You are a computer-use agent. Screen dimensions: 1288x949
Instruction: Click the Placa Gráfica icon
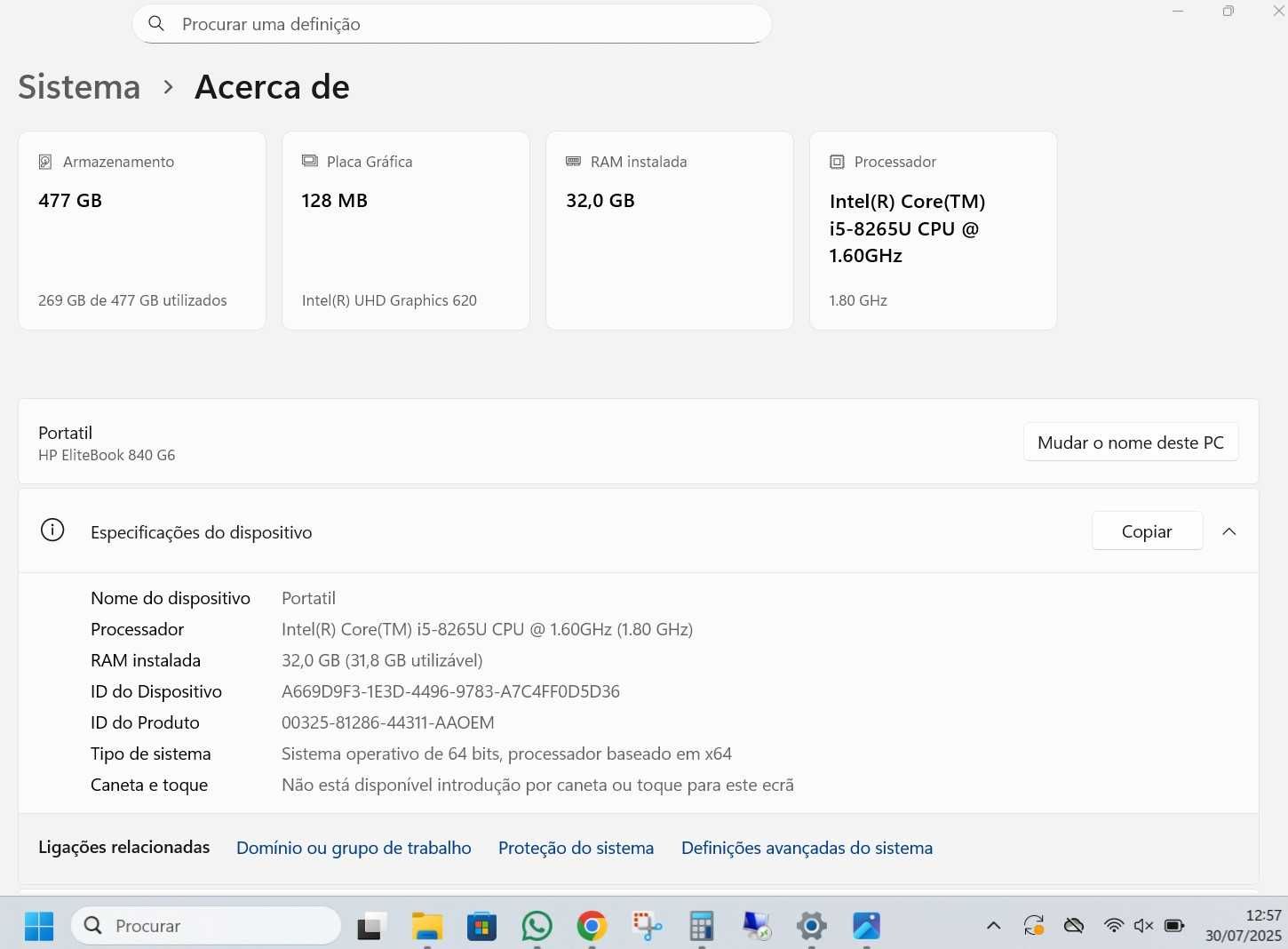[x=309, y=161]
